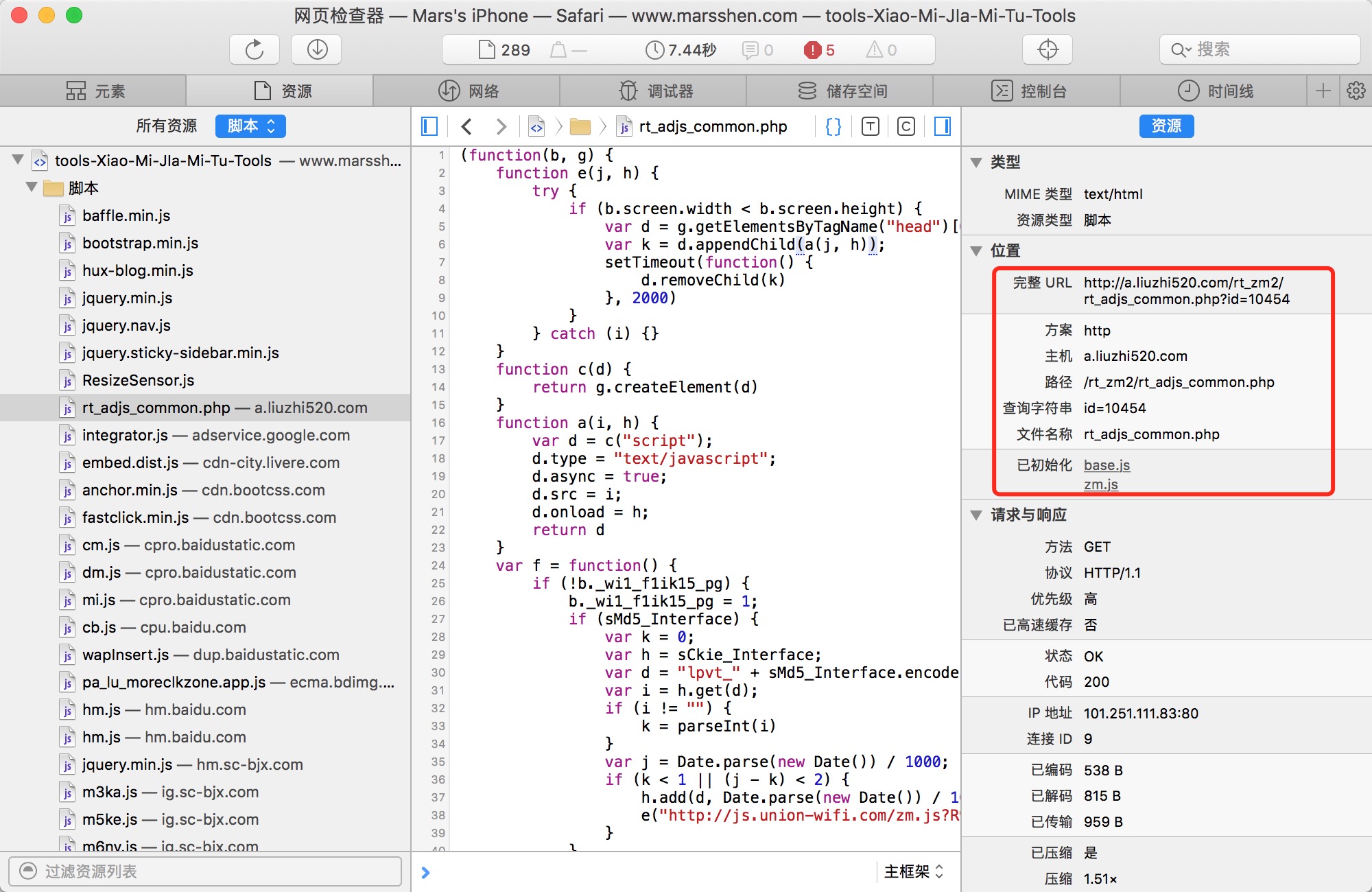
Task: Click the 过滤资源列表 filter field
Action: coord(206,871)
